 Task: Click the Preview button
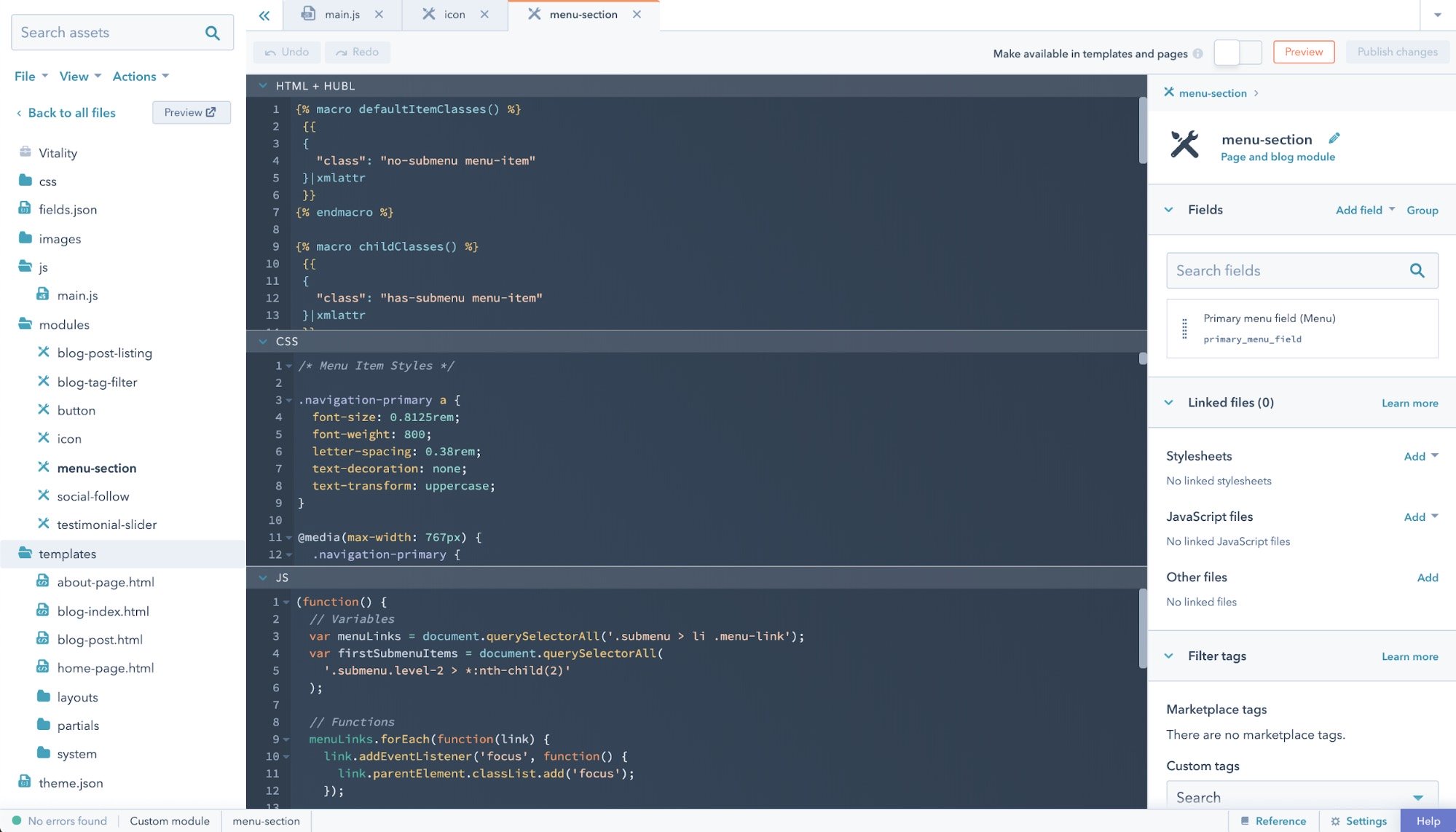pos(1303,51)
